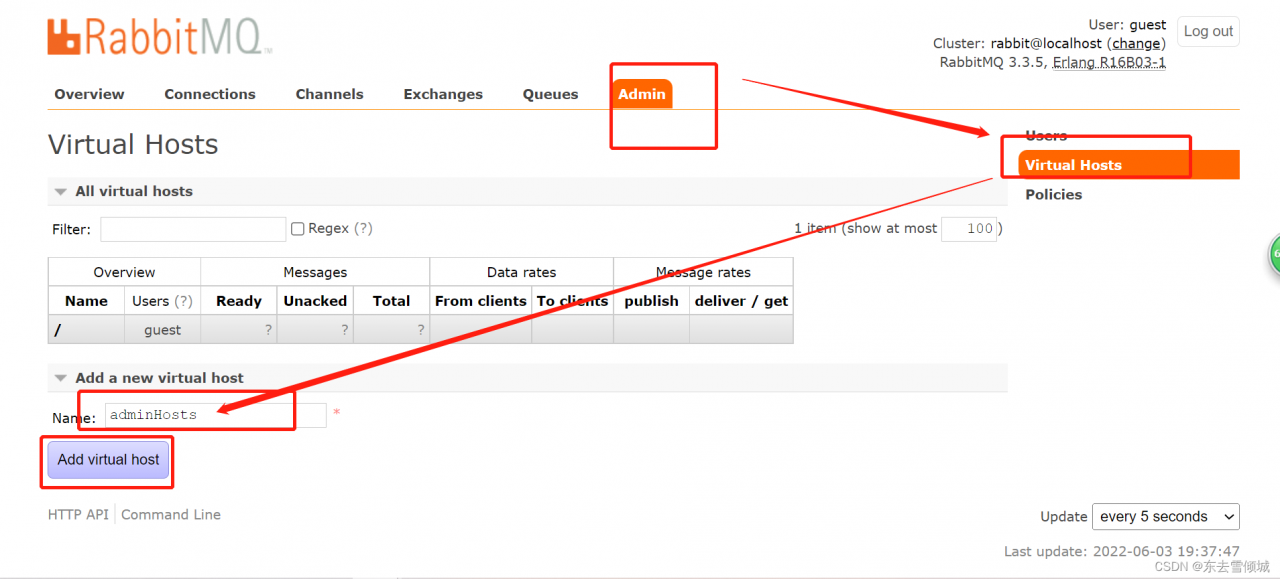
Task: Click the guest user cell
Action: pos(163,330)
